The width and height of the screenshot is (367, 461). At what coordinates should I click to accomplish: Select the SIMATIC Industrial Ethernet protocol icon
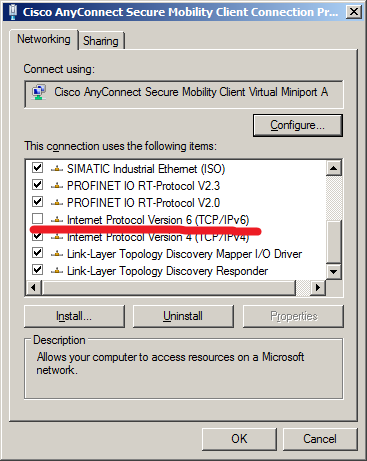pyautogui.click(x=57, y=169)
